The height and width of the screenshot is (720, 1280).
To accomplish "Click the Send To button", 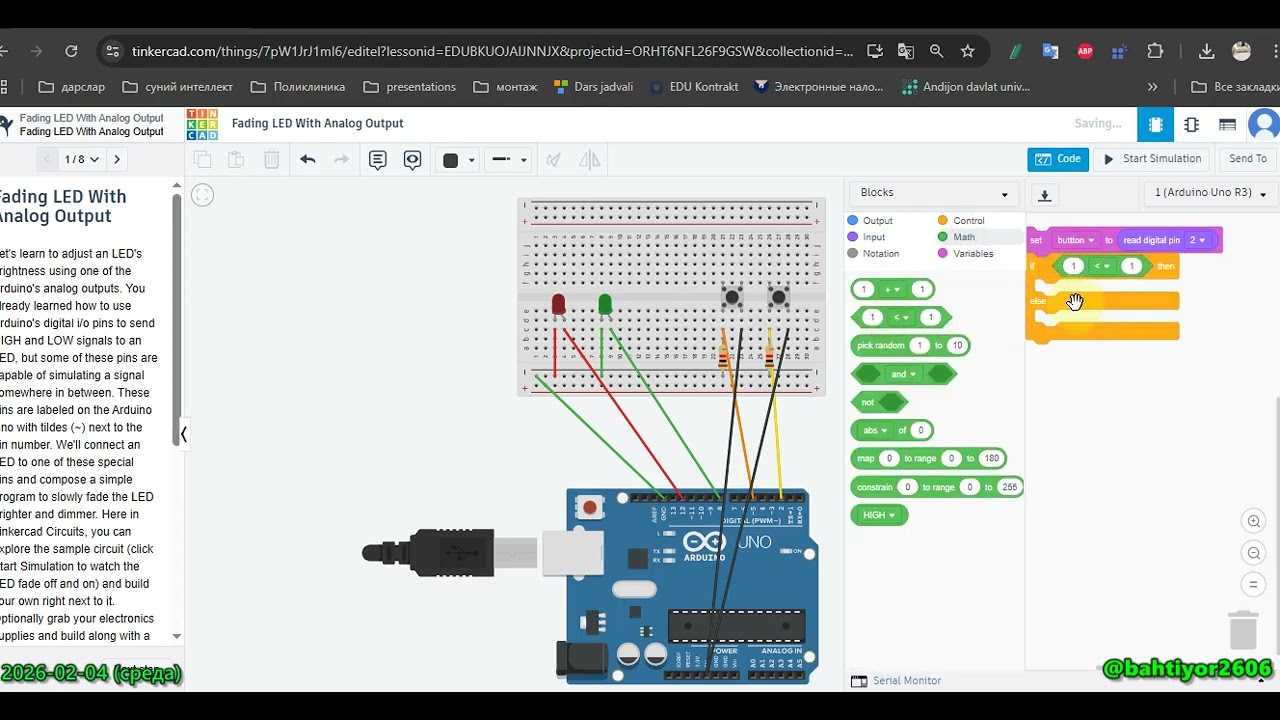I will pos(1247,159).
